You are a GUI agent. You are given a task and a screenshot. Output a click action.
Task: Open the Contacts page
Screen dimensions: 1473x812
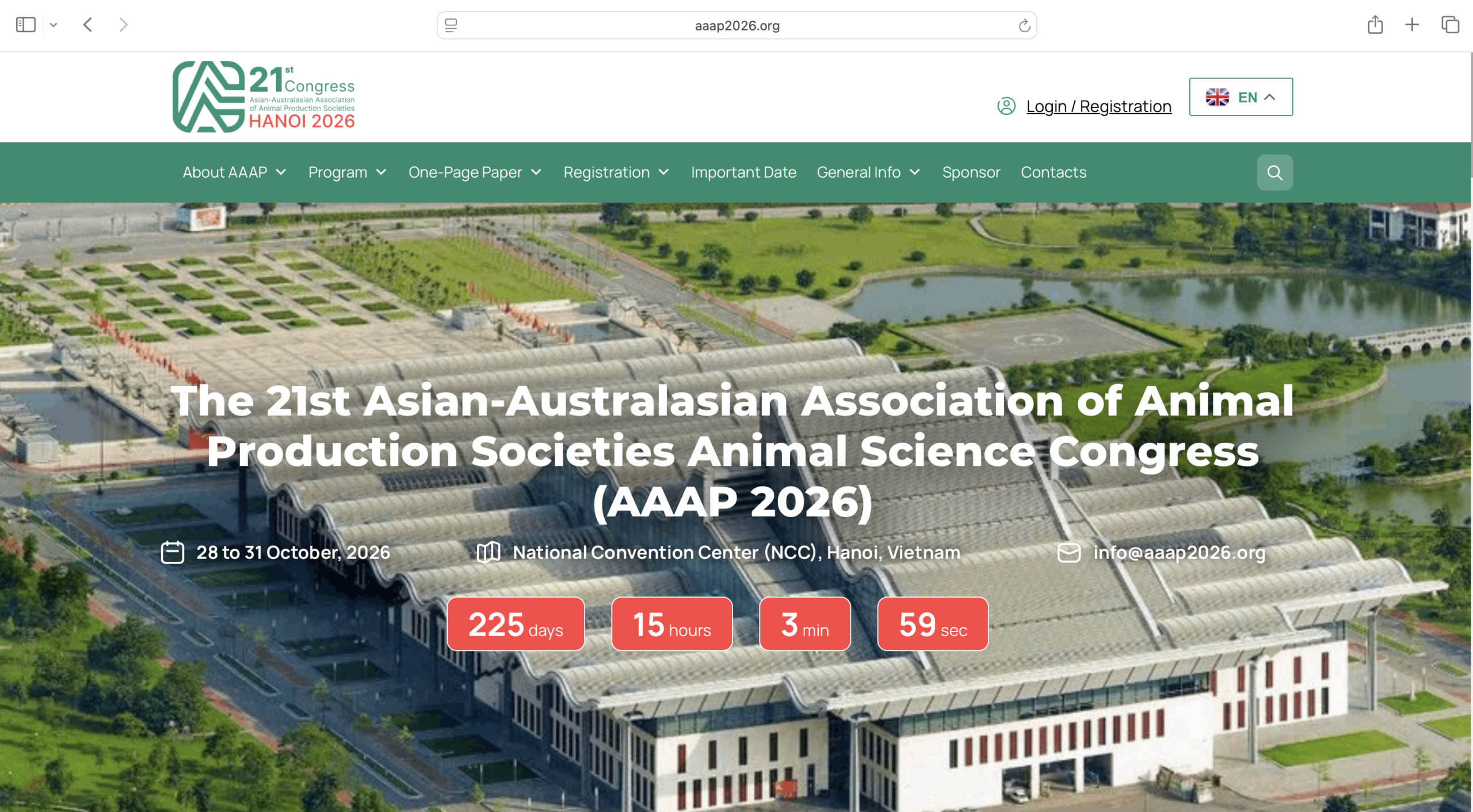pos(1053,173)
